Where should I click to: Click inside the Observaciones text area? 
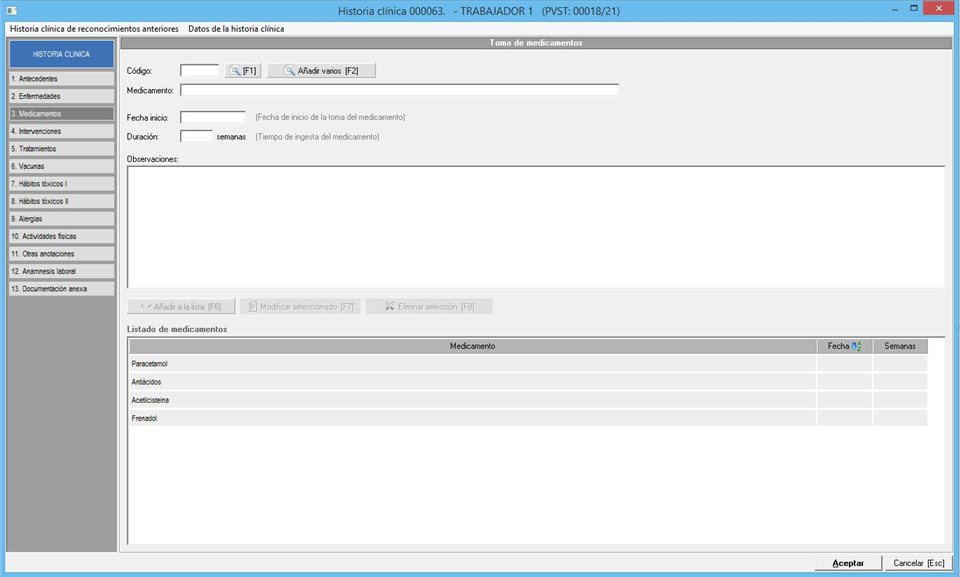click(536, 227)
